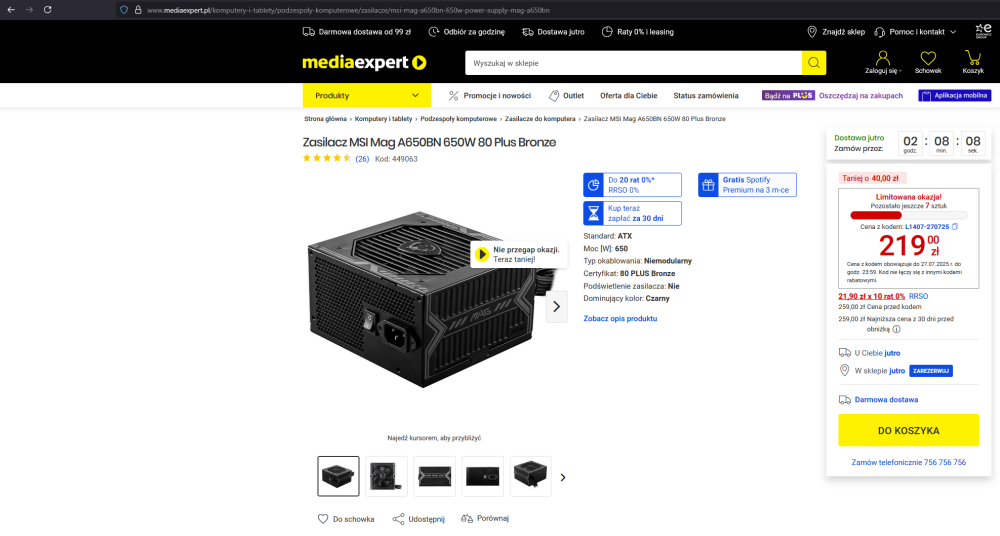Expand Pomoc i kontakt dropdown
The width and height of the screenshot is (1000, 536).
click(915, 32)
